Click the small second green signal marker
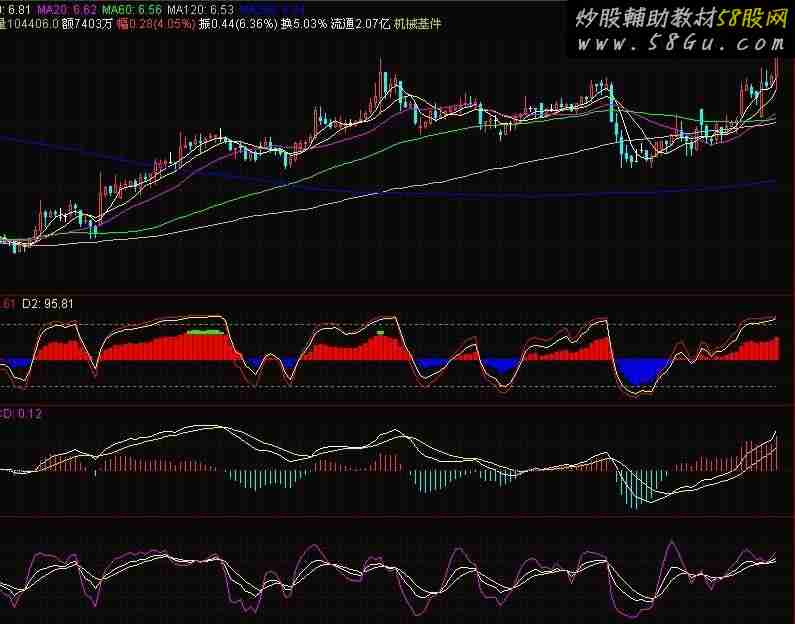The height and width of the screenshot is (624, 795). coord(381,331)
